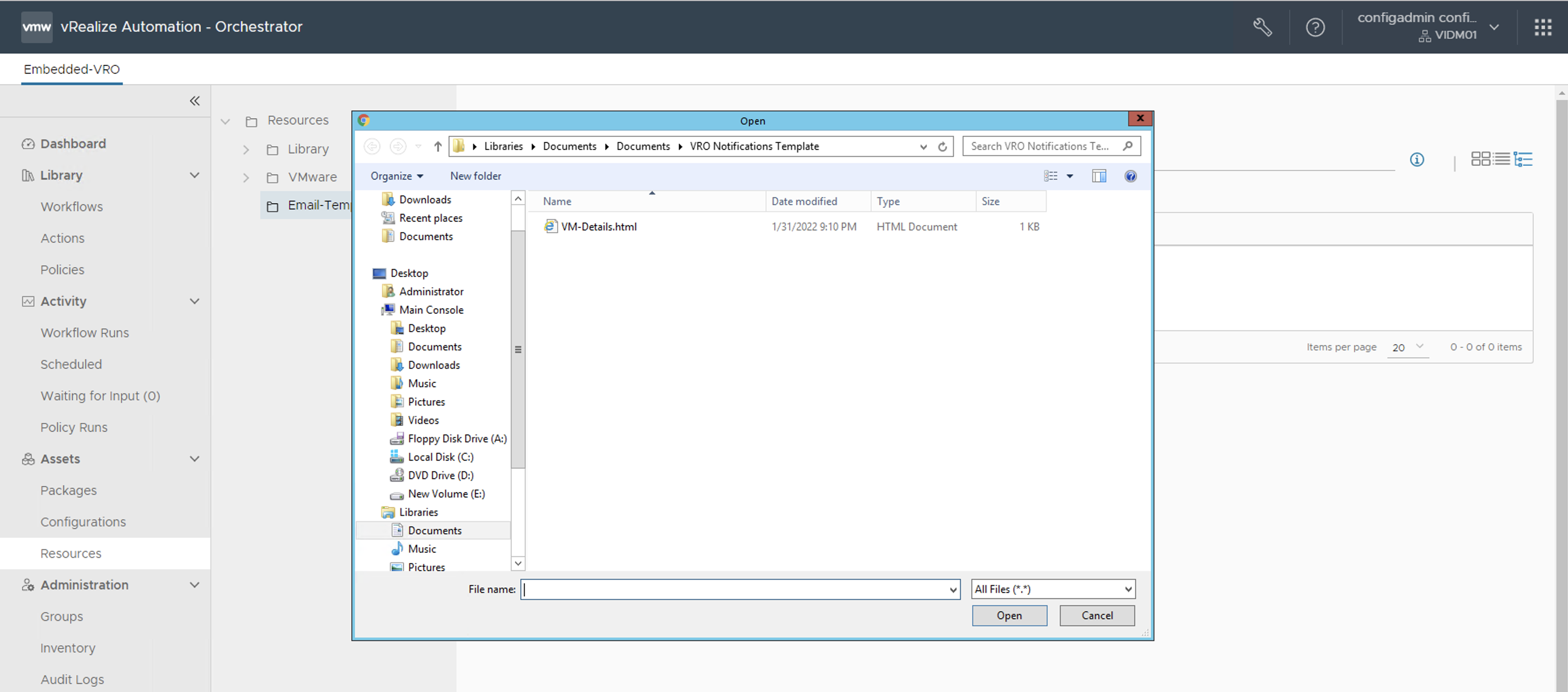Switch to card grid view
The image size is (1568, 692).
click(1480, 159)
